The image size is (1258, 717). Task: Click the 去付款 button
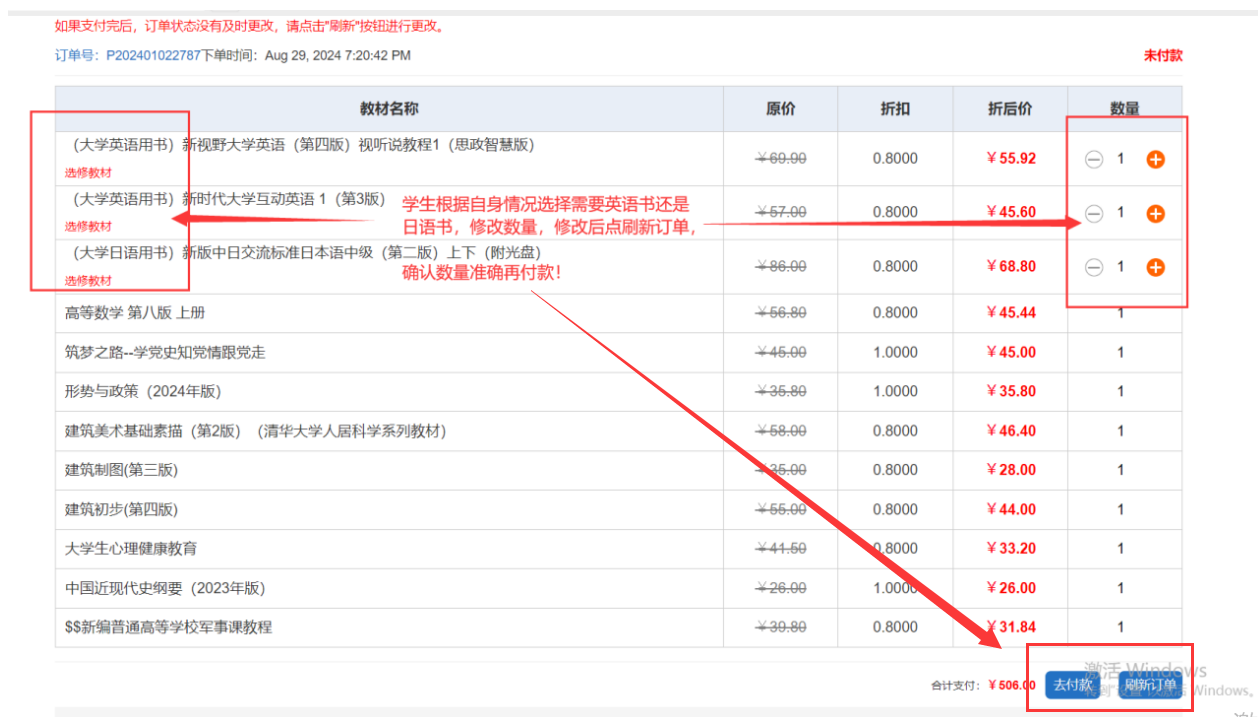[x=1072, y=685]
